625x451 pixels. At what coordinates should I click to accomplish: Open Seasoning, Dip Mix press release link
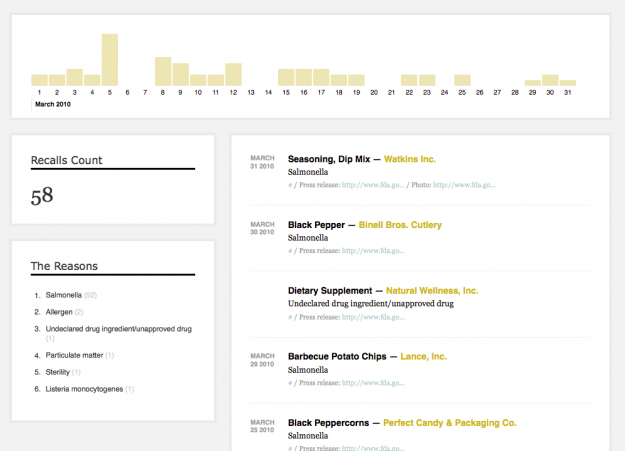pos(373,185)
